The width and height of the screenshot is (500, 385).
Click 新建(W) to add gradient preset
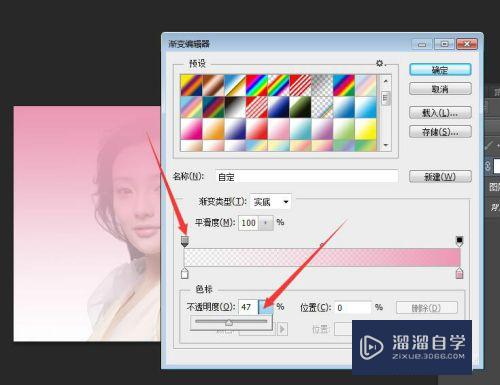(x=440, y=176)
